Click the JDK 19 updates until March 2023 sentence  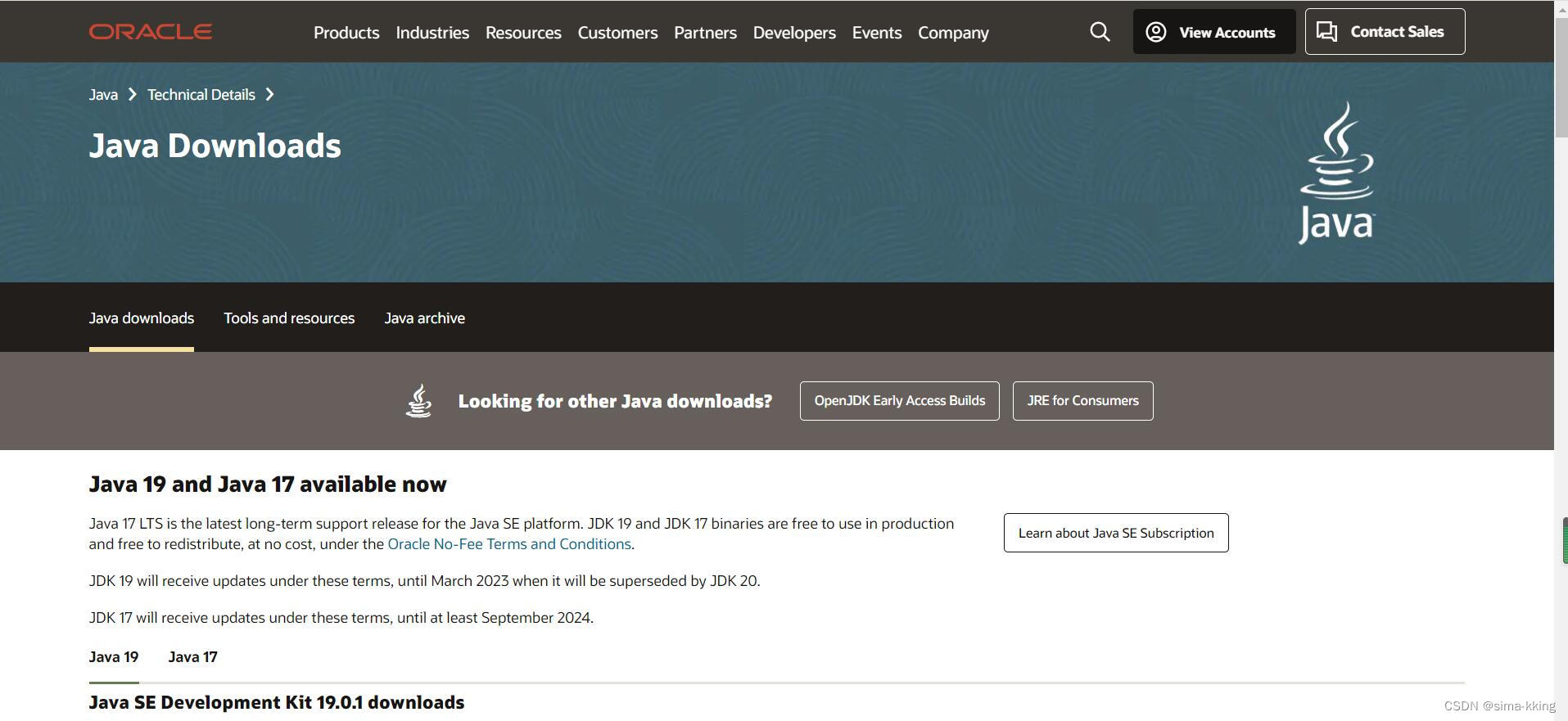pyautogui.click(x=425, y=581)
